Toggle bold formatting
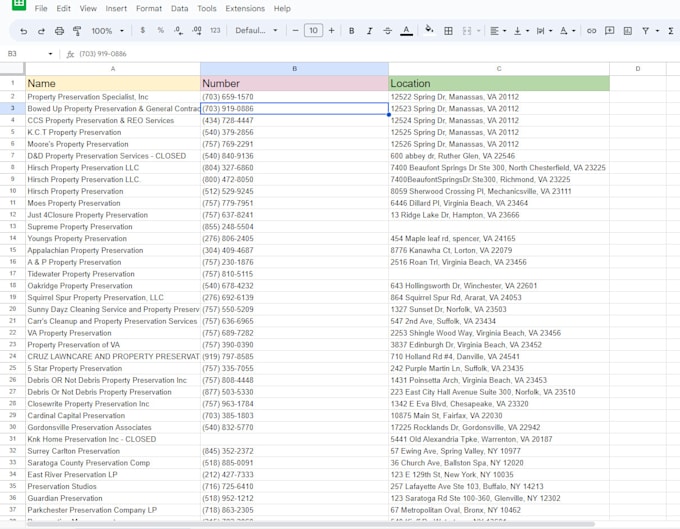The height and width of the screenshot is (529, 680). click(x=351, y=31)
